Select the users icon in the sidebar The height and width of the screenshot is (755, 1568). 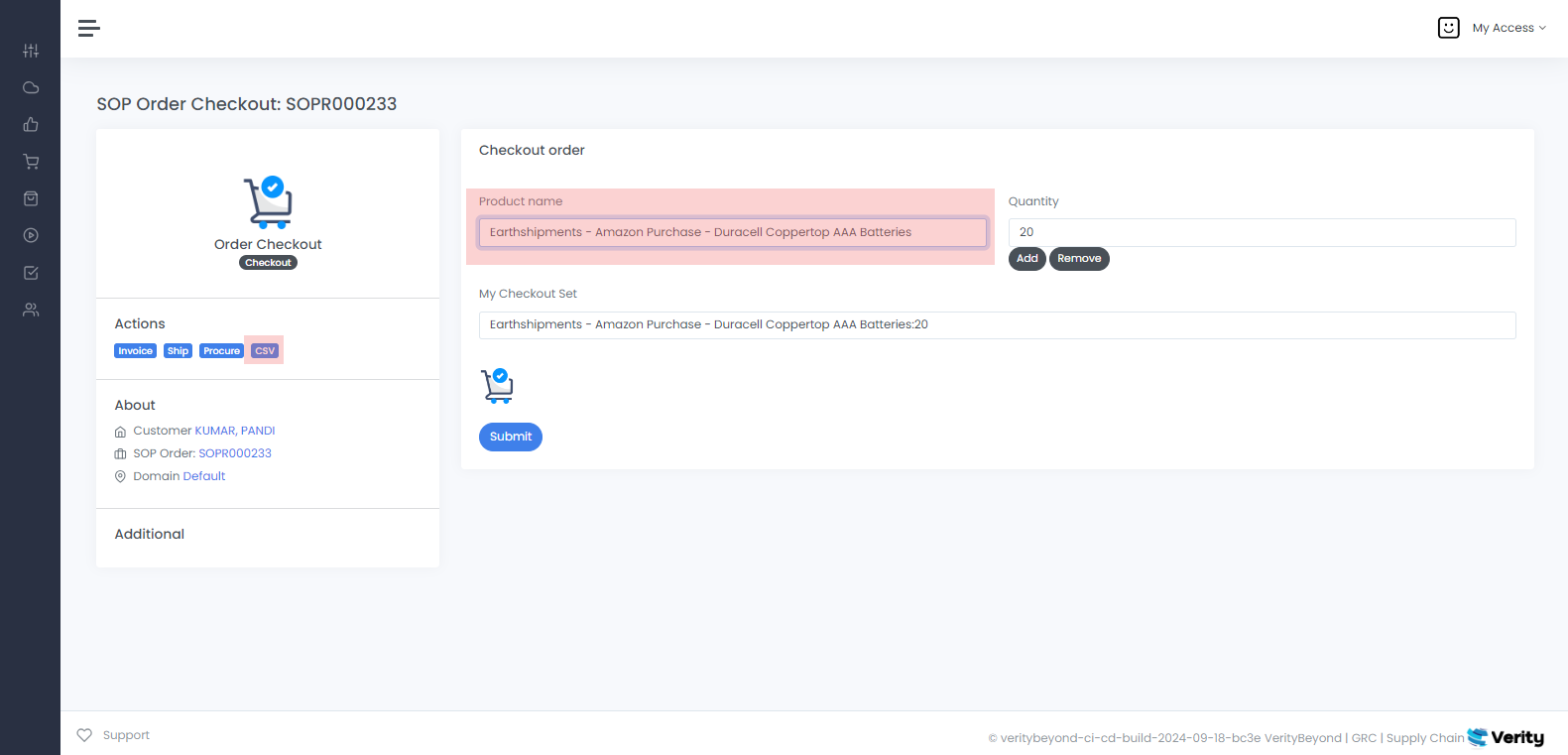coord(31,309)
